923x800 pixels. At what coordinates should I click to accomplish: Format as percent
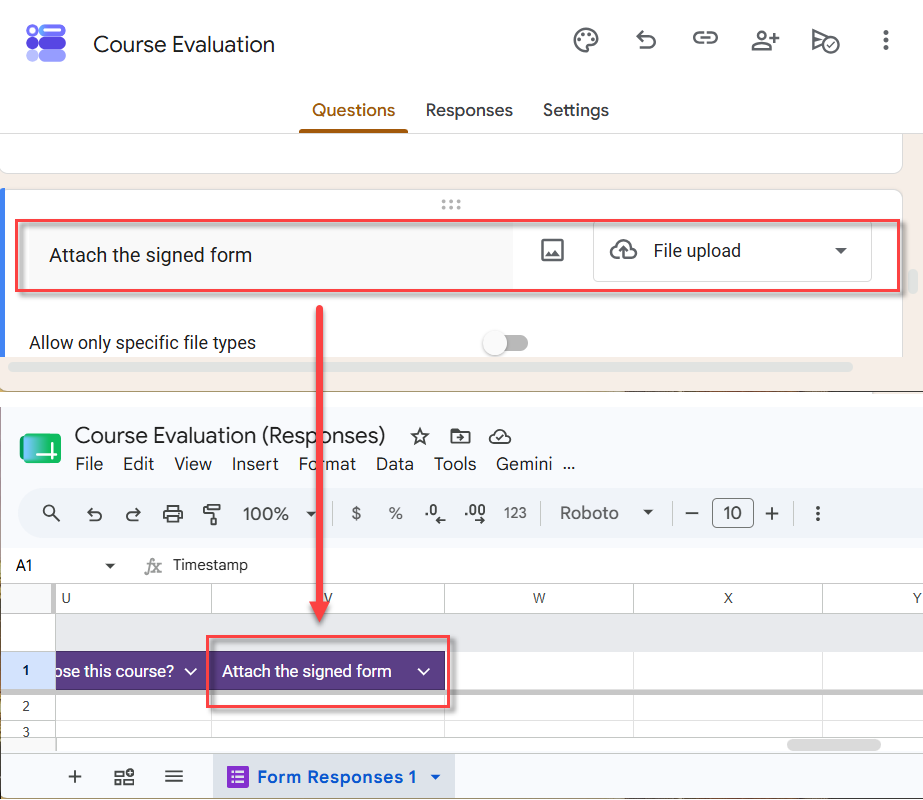tap(396, 513)
